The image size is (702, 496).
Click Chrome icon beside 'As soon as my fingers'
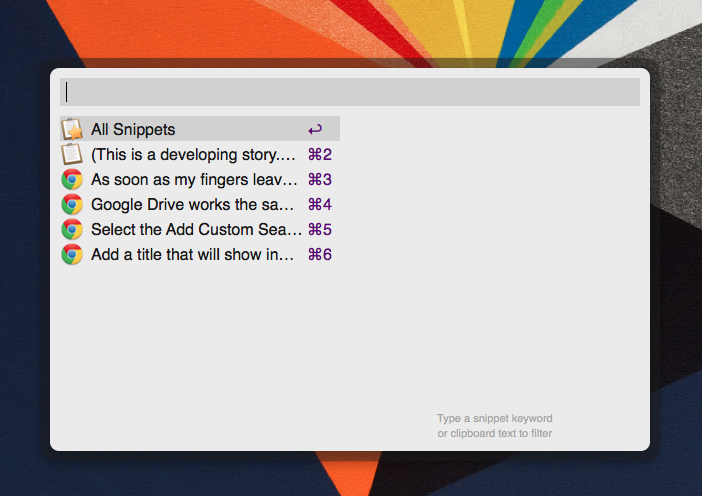(72, 180)
